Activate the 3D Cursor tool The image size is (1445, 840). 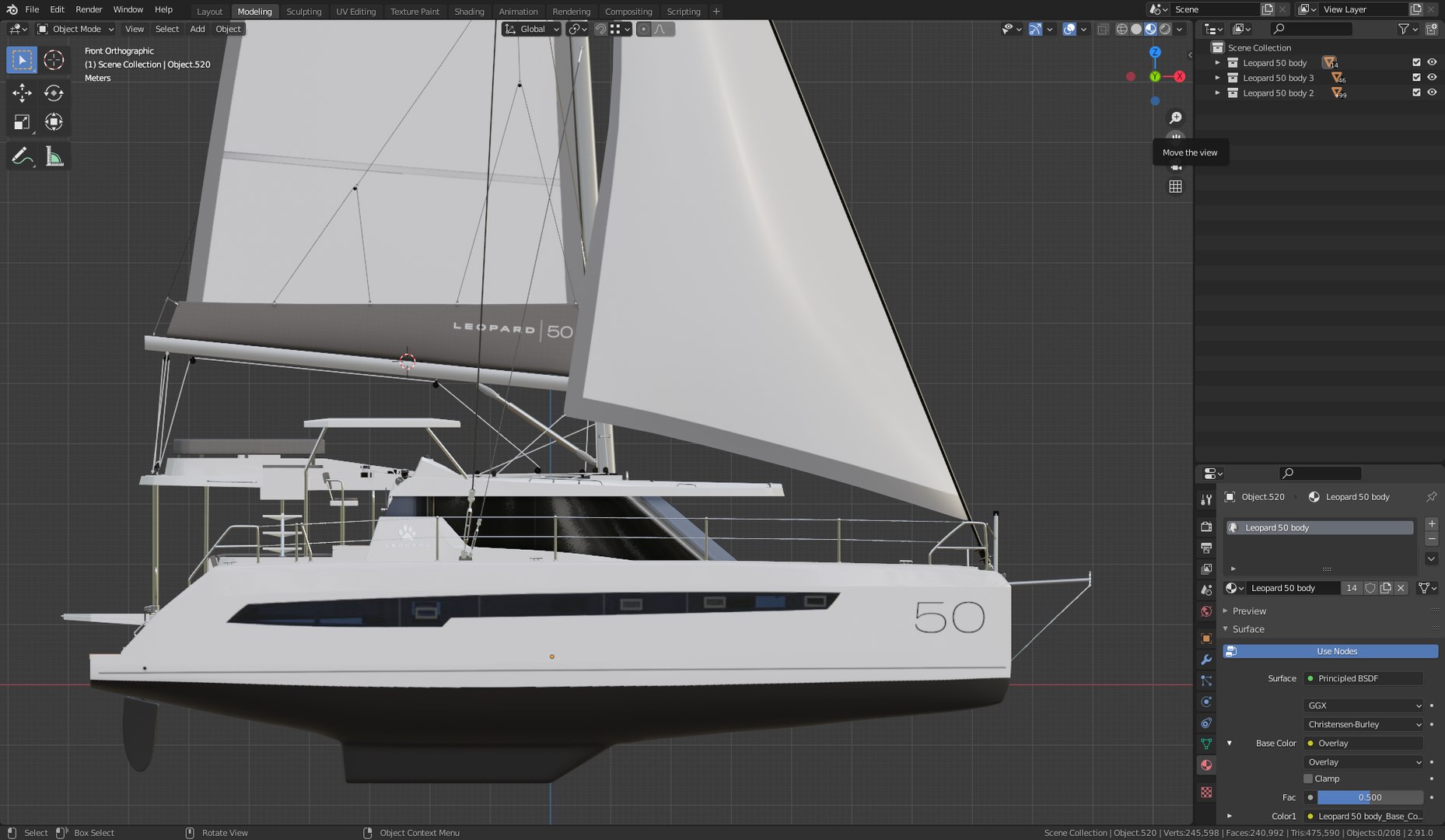(x=54, y=60)
